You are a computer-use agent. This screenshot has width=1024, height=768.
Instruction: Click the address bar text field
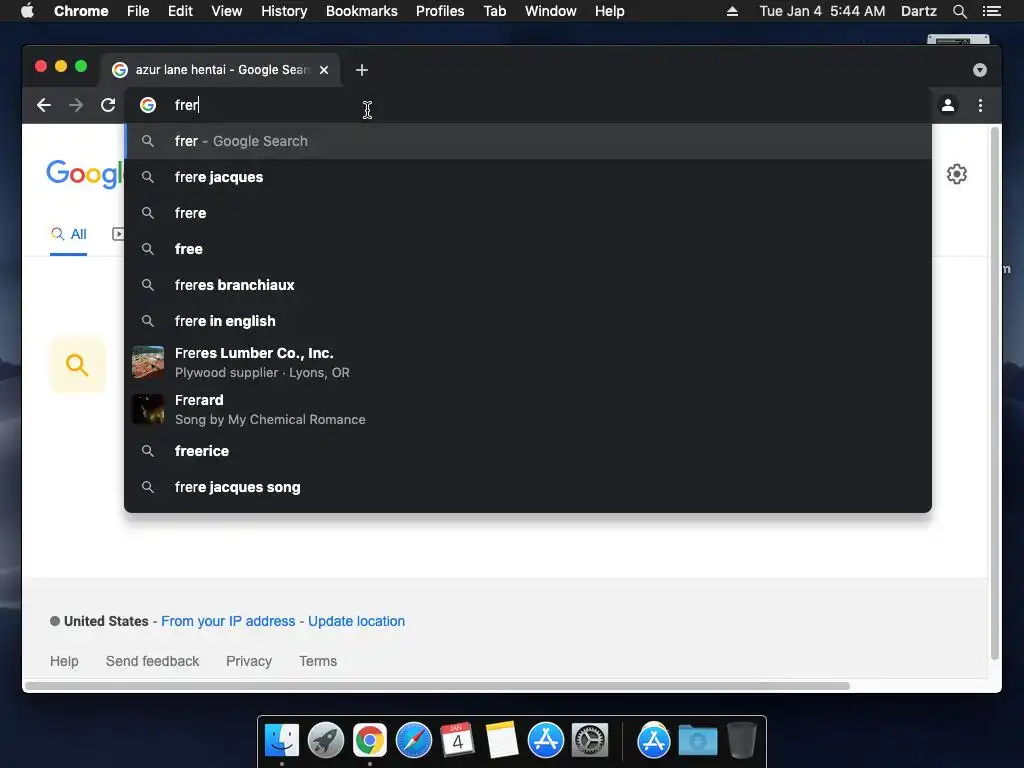click(528, 105)
